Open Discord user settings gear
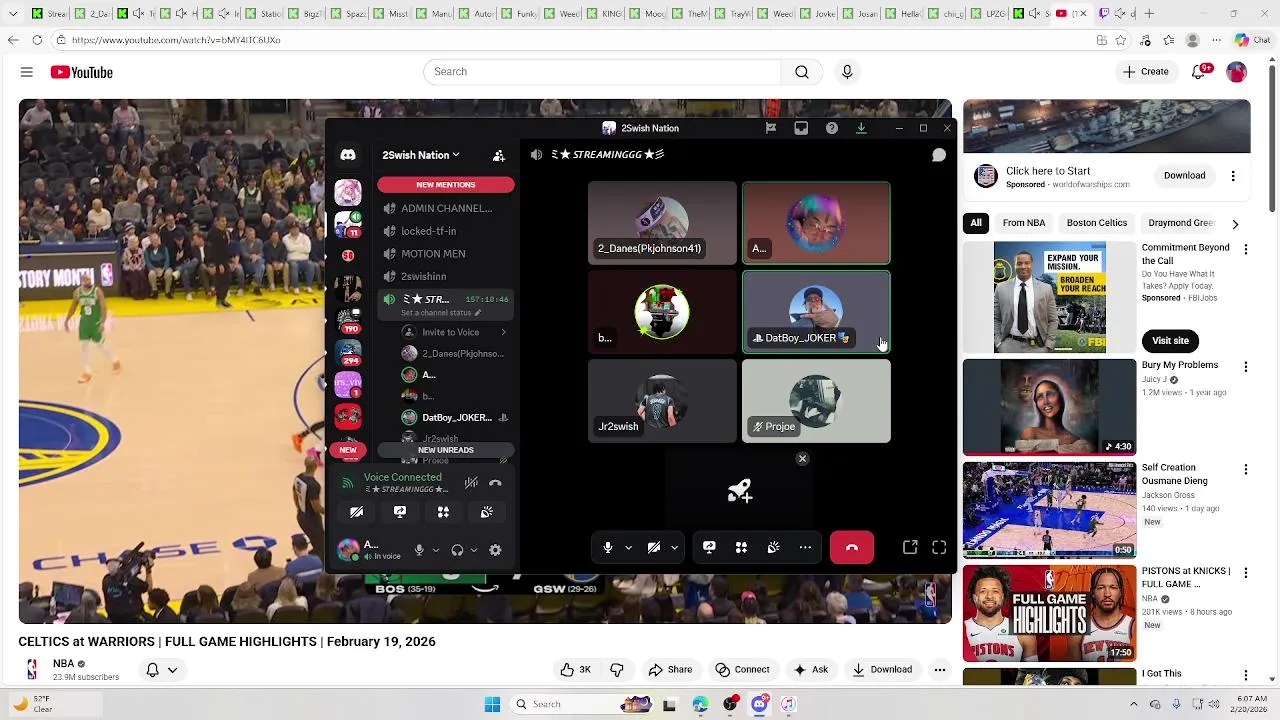This screenshot has height=720, width=1280. click(495, 550)
